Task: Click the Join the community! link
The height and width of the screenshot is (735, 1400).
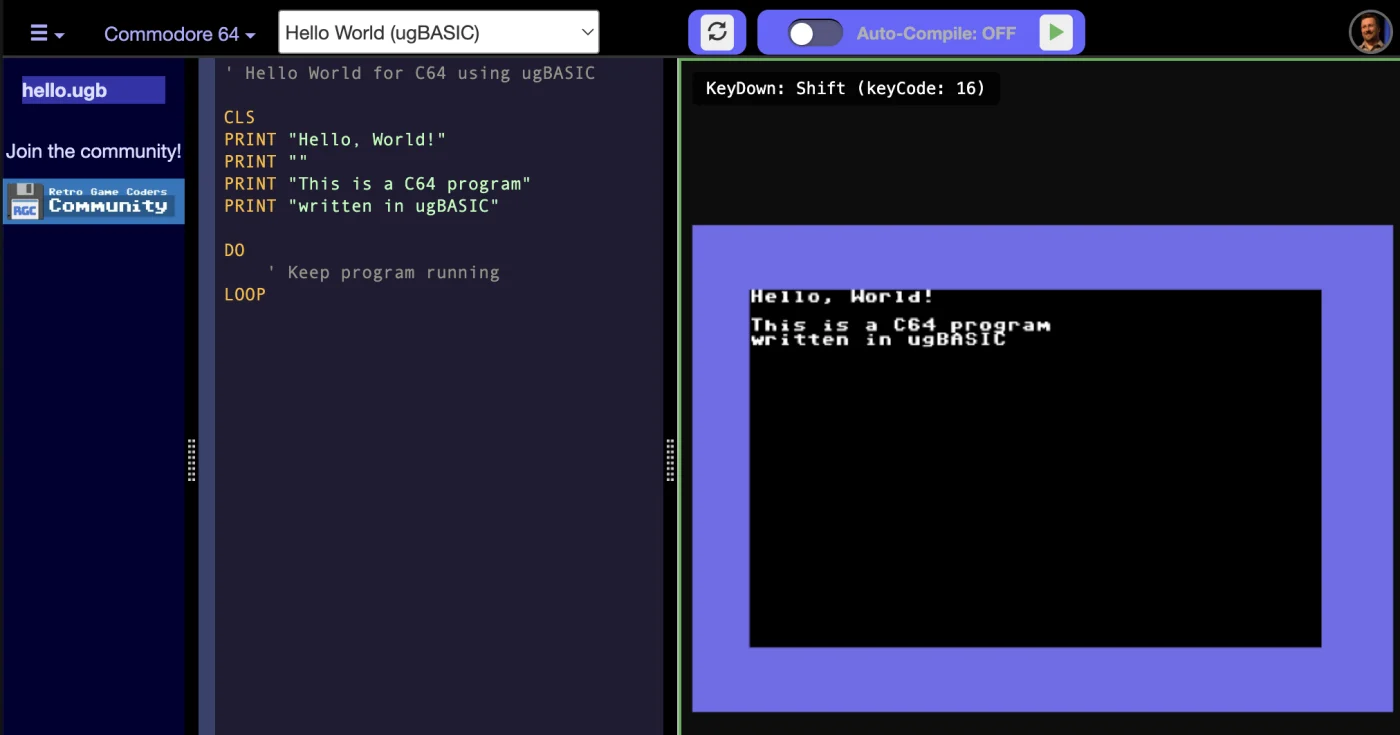Action: [94, 151]
